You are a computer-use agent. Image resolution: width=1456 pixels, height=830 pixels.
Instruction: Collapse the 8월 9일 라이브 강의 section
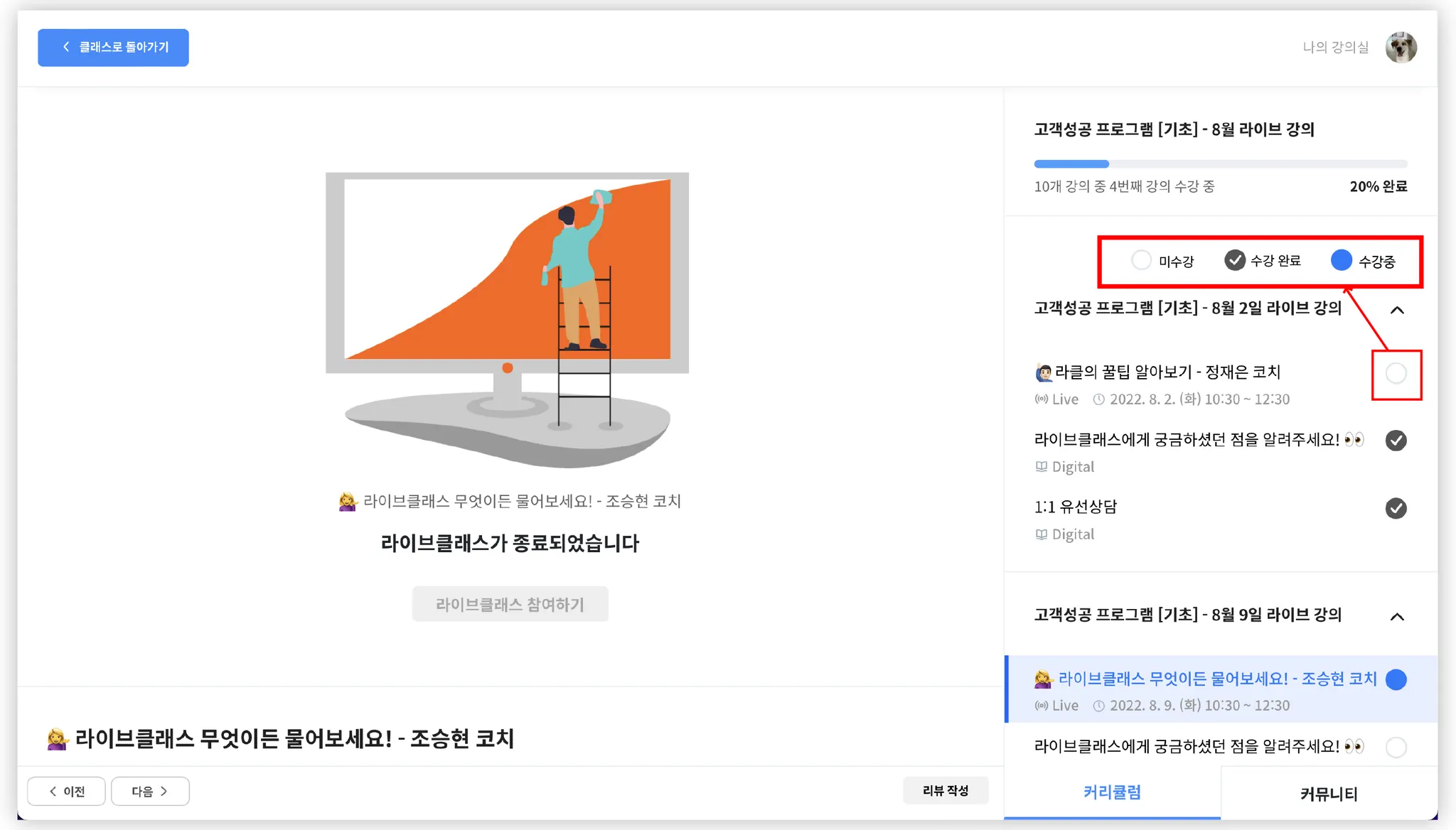[x=1396, y=616]
